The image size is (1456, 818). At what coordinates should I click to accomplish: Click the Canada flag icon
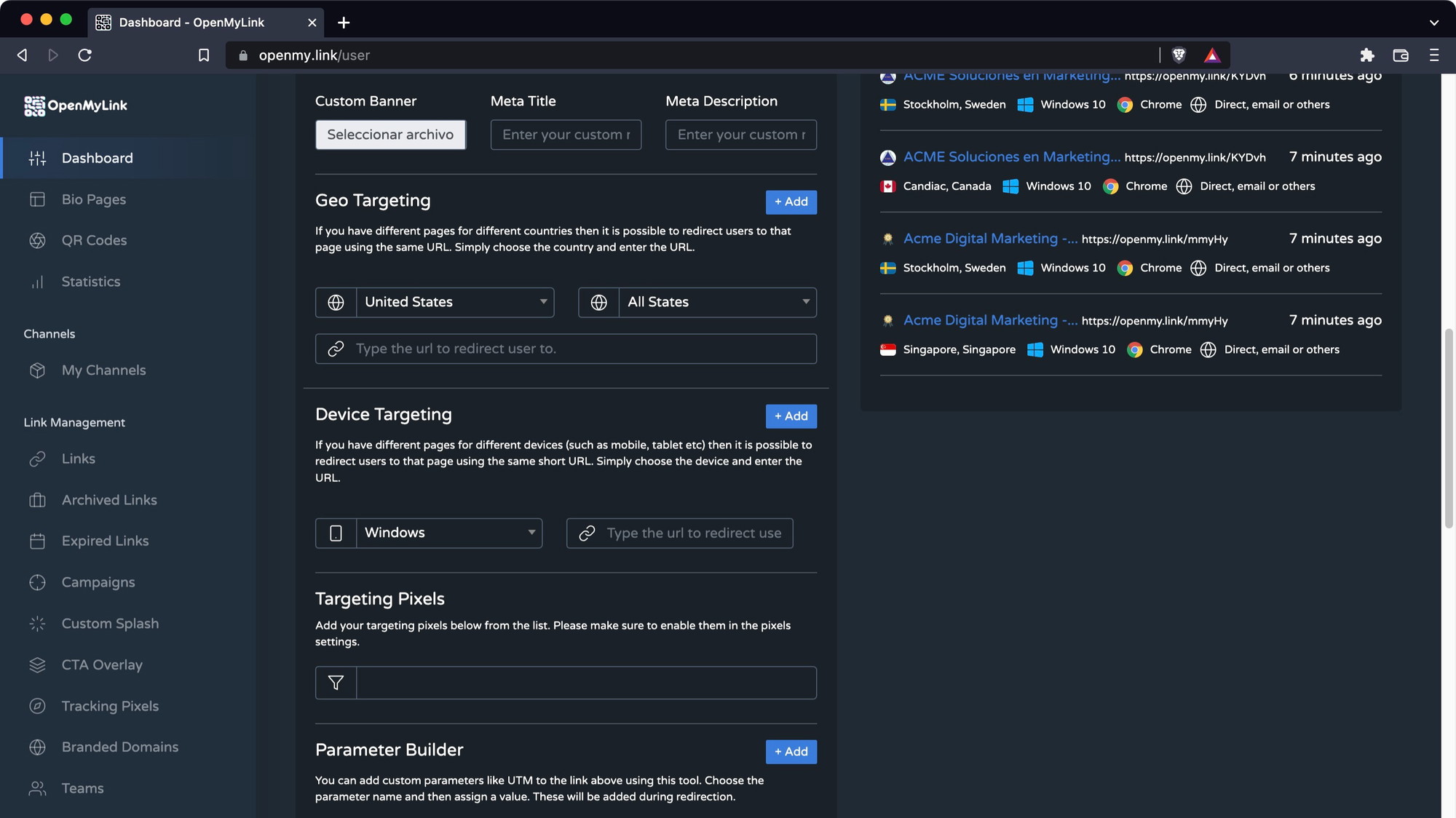click(887, 186)
